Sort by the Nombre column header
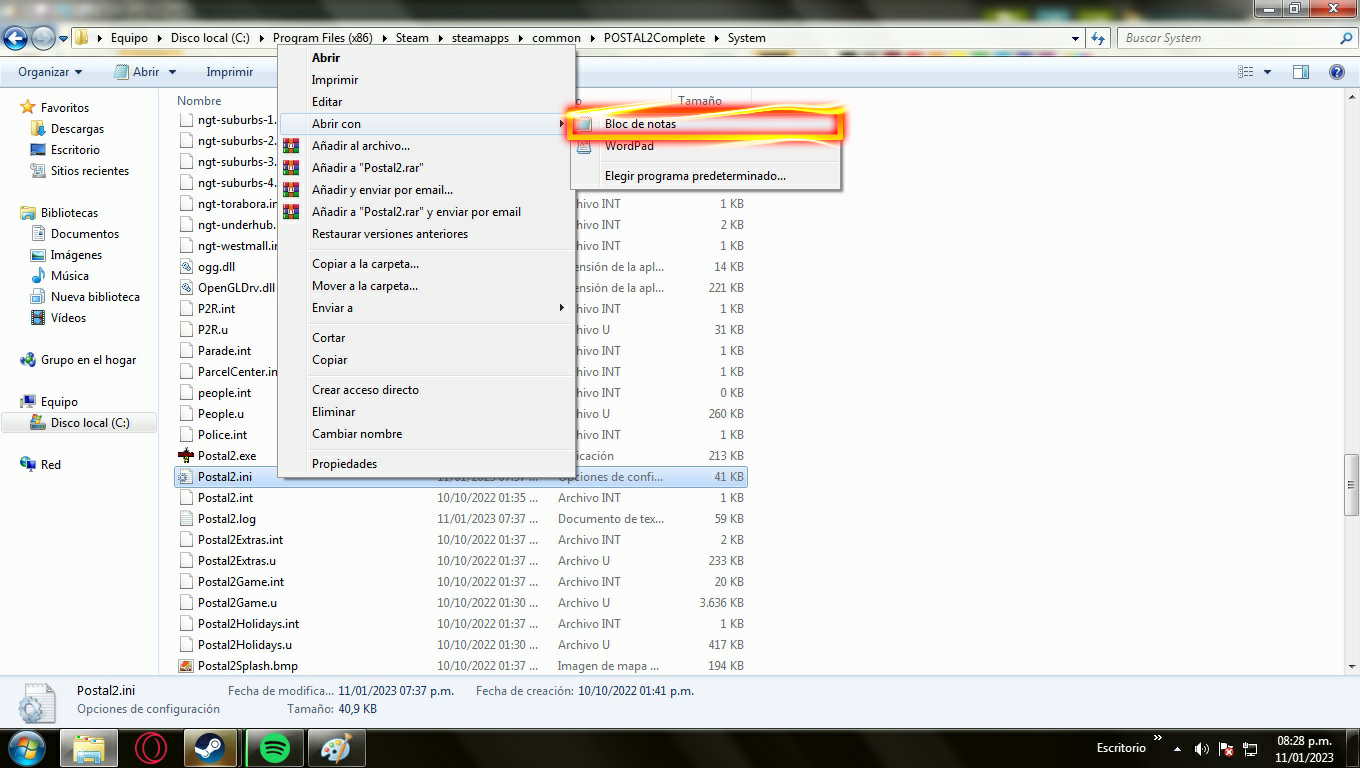1360x768 pixels. tap(199, 100)
